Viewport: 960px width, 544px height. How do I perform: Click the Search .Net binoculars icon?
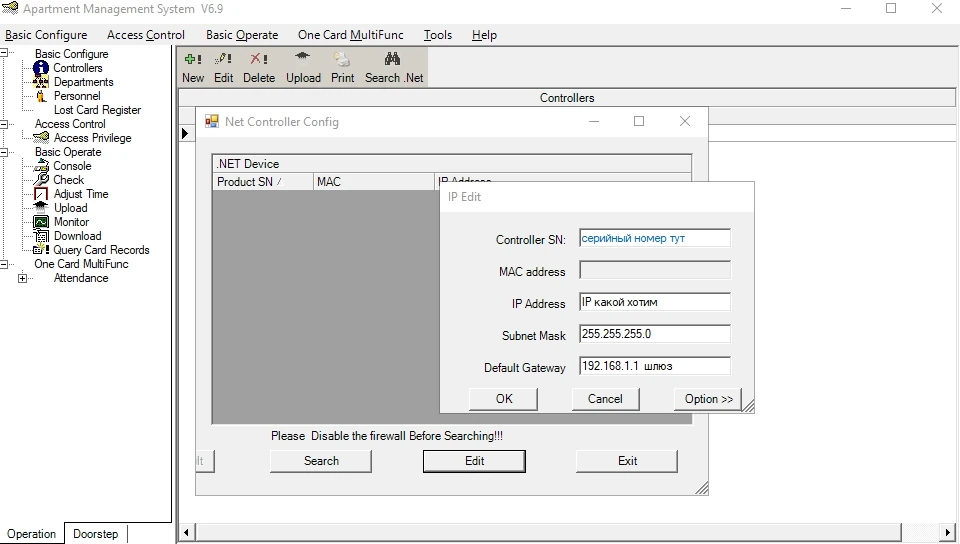click(x=392, y=59)
